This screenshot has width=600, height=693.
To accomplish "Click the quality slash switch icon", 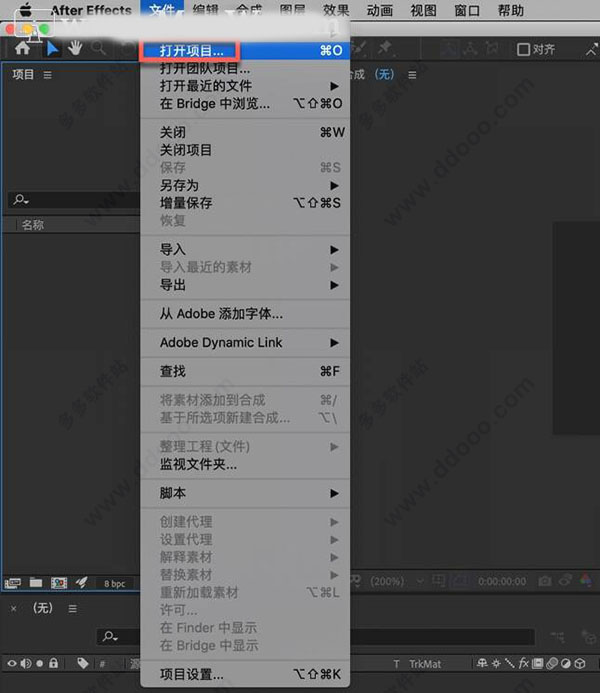I will (x=510, y=663).
